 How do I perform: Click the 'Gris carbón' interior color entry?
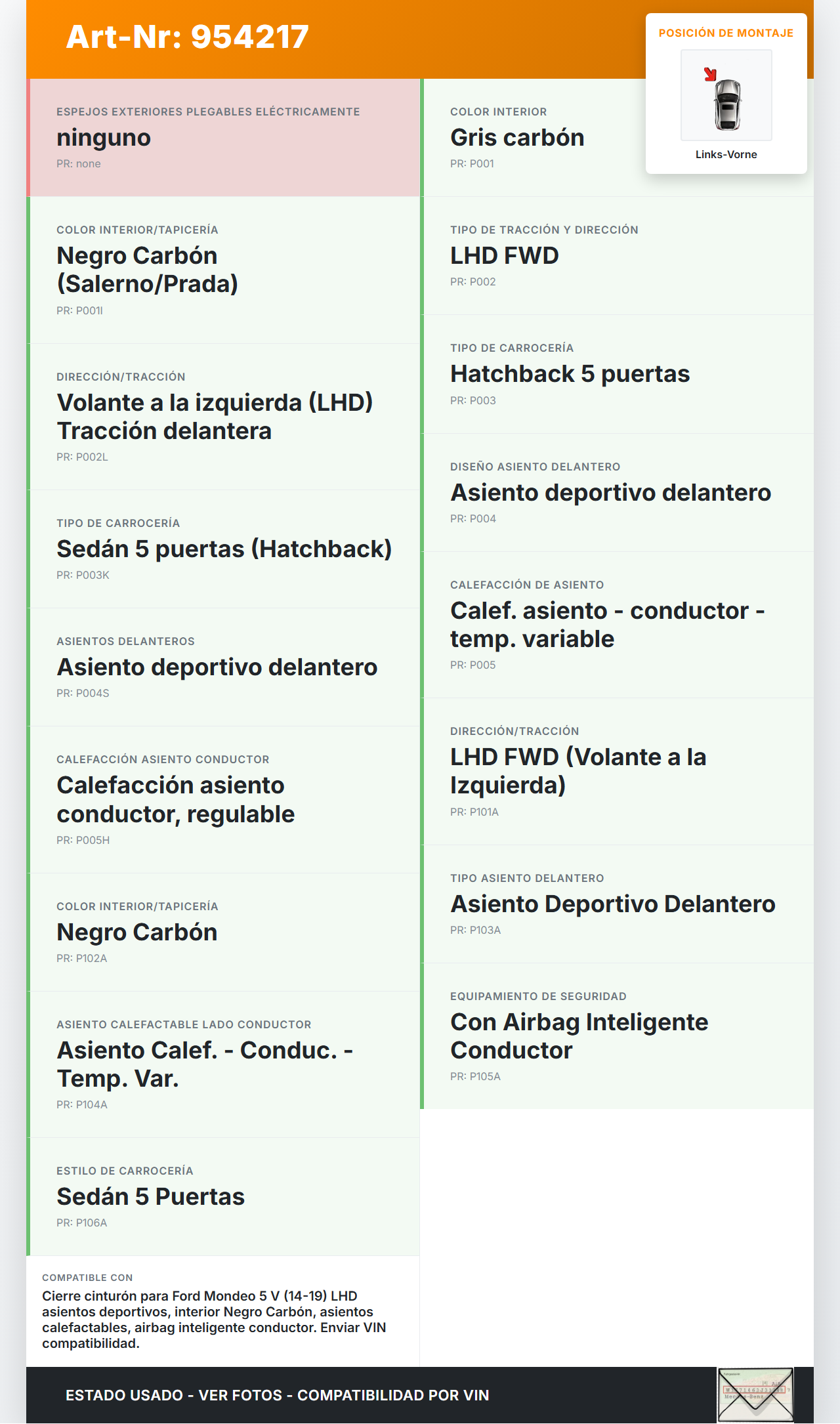point(517,138)
